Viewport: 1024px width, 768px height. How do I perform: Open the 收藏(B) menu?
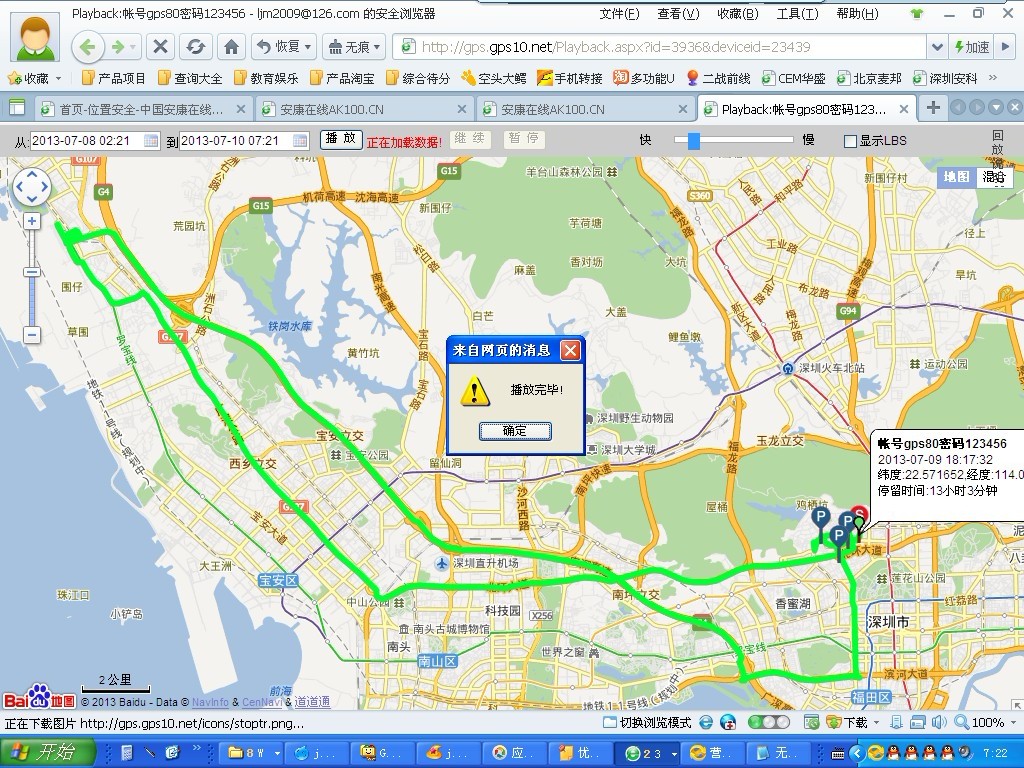point(737,14)
